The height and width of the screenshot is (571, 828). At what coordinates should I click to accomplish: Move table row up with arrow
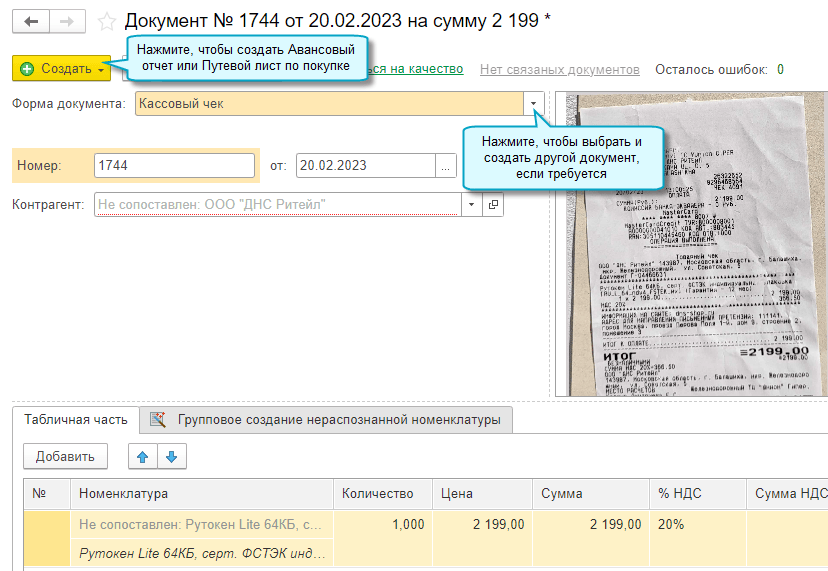(x=142, y=457)
